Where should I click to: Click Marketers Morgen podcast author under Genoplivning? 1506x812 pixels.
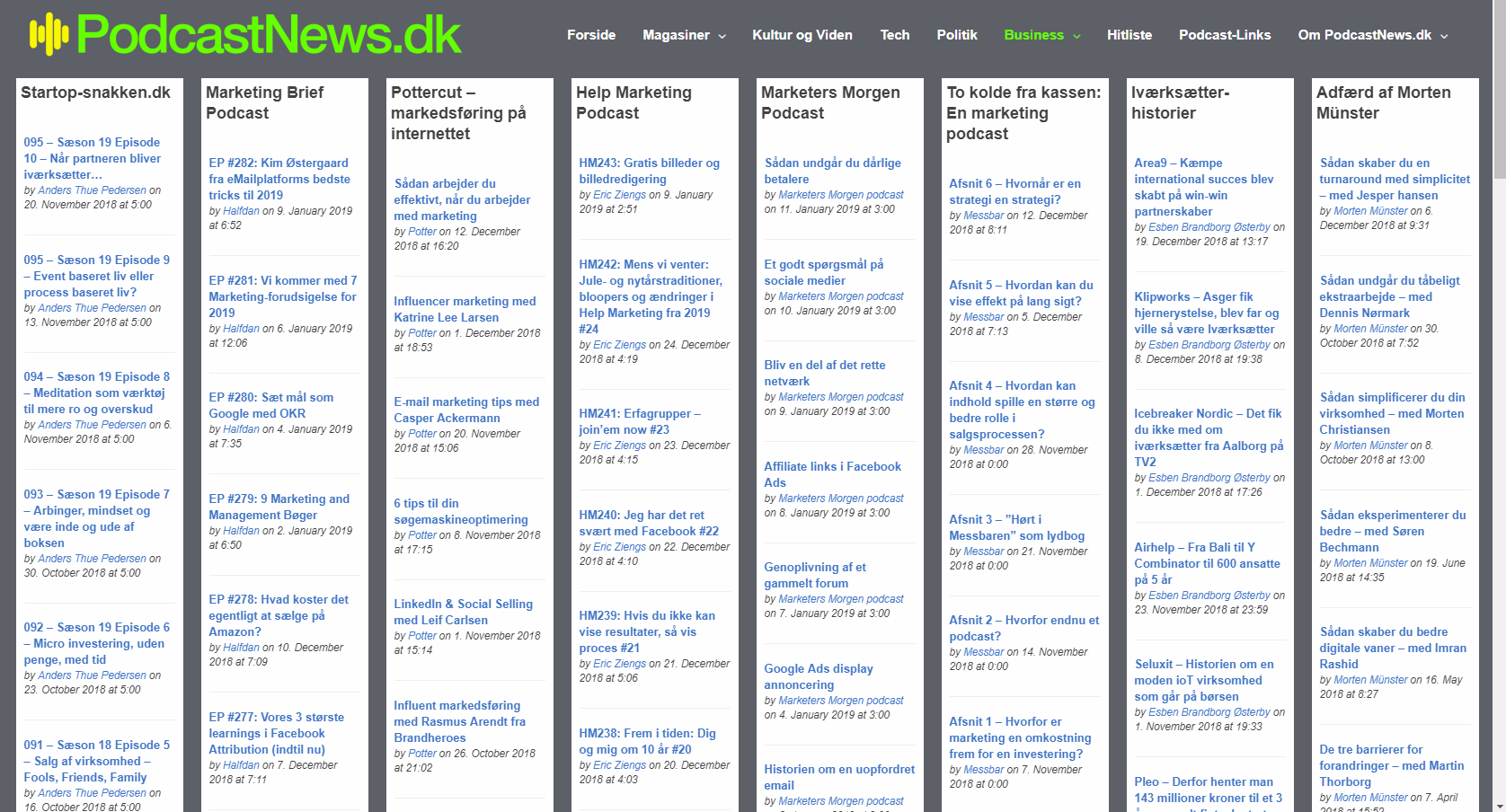(841, 599)
